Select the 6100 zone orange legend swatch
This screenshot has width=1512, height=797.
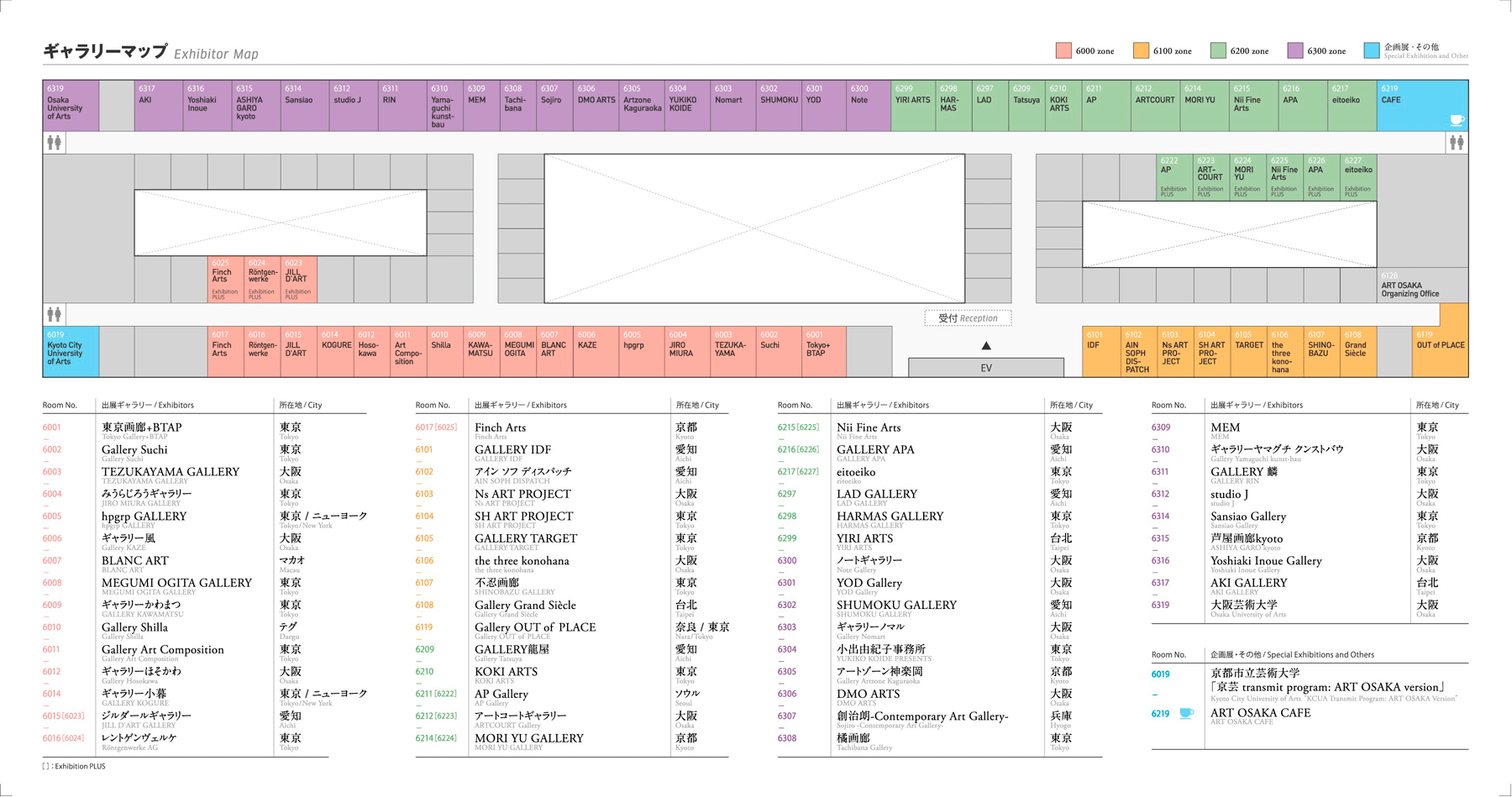pos(1141,51)
